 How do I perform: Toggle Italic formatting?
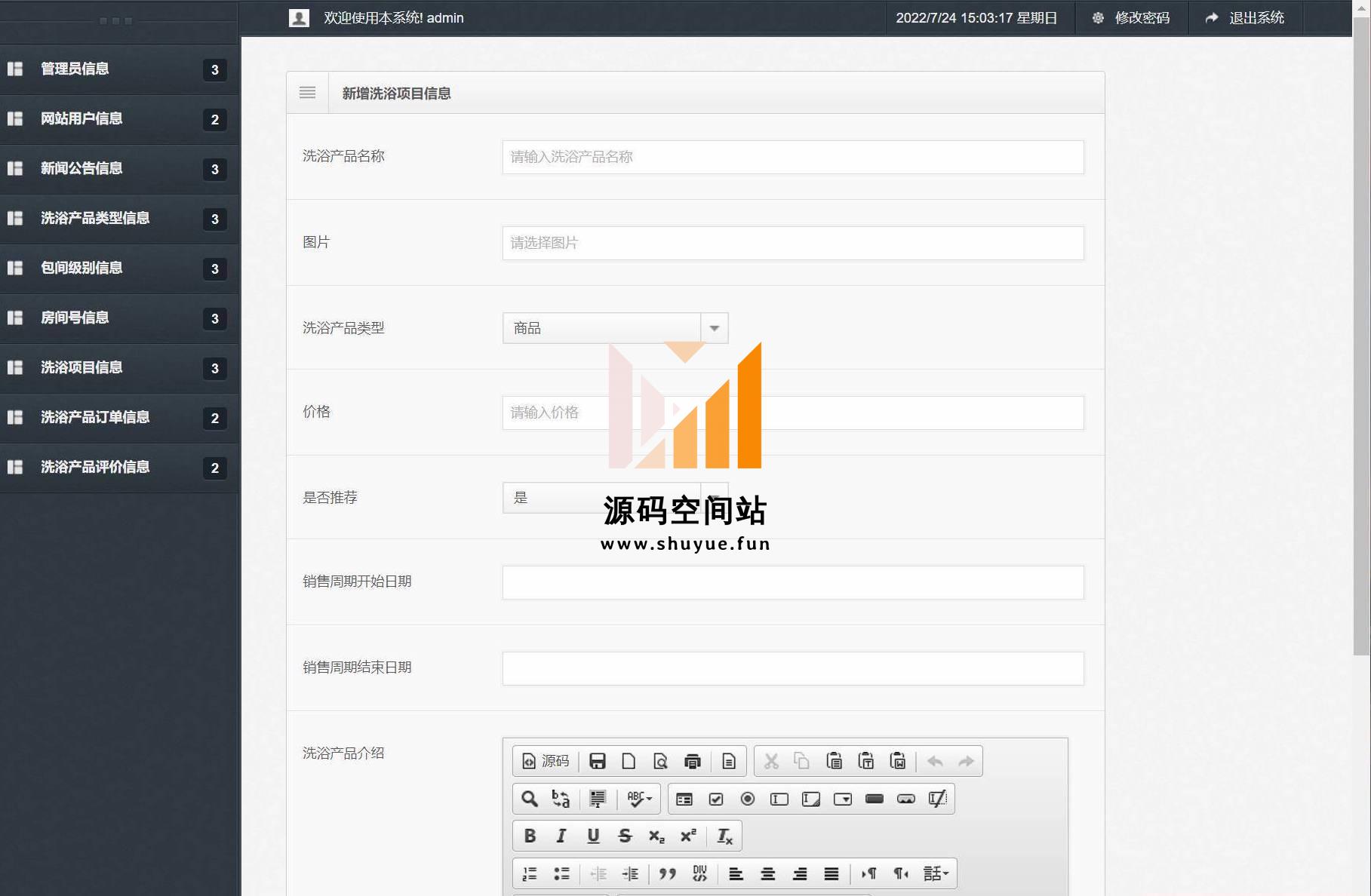pos(561,836)
